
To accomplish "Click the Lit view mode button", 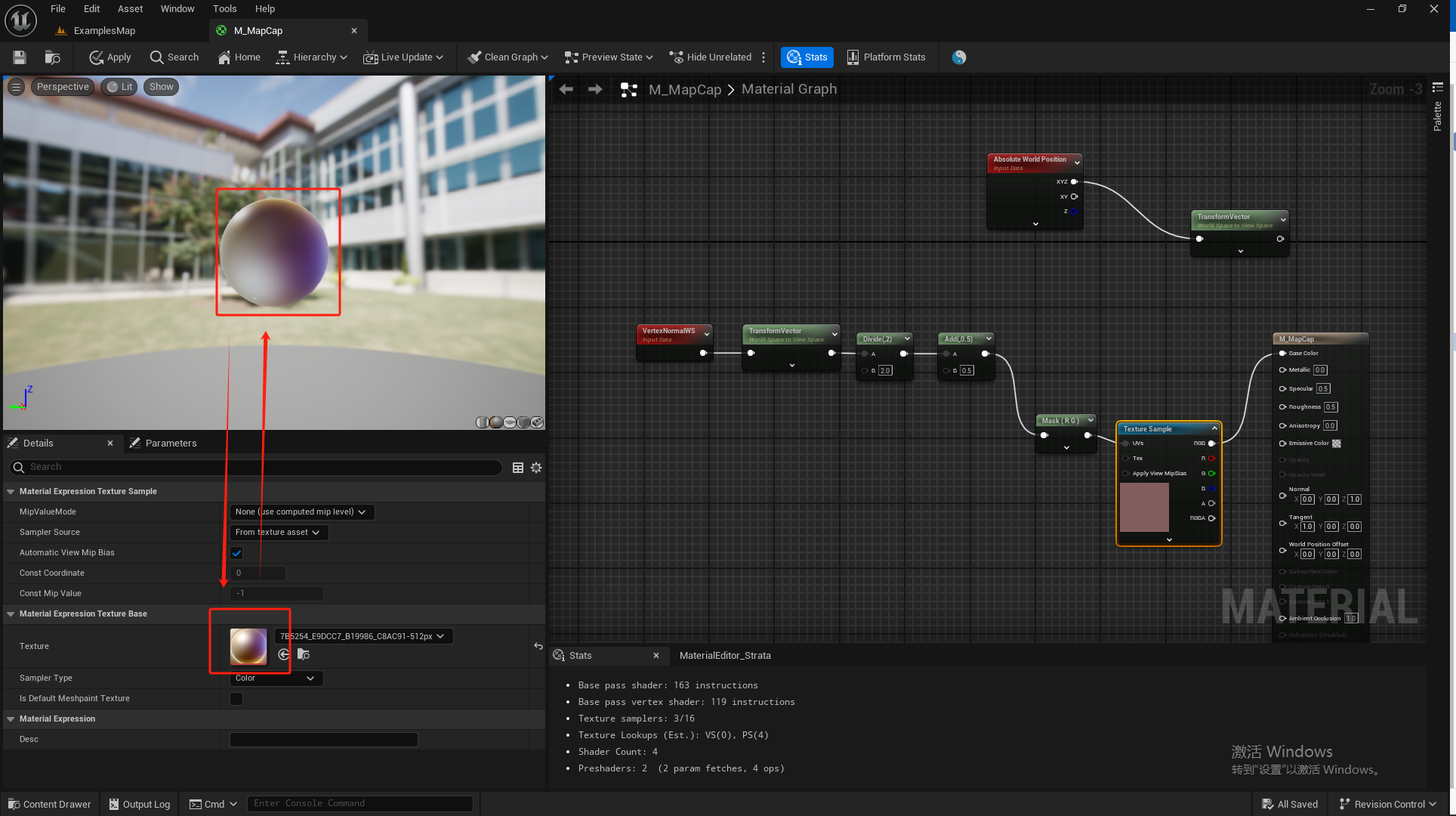I will pyautogui.click(x=120, y=87).
